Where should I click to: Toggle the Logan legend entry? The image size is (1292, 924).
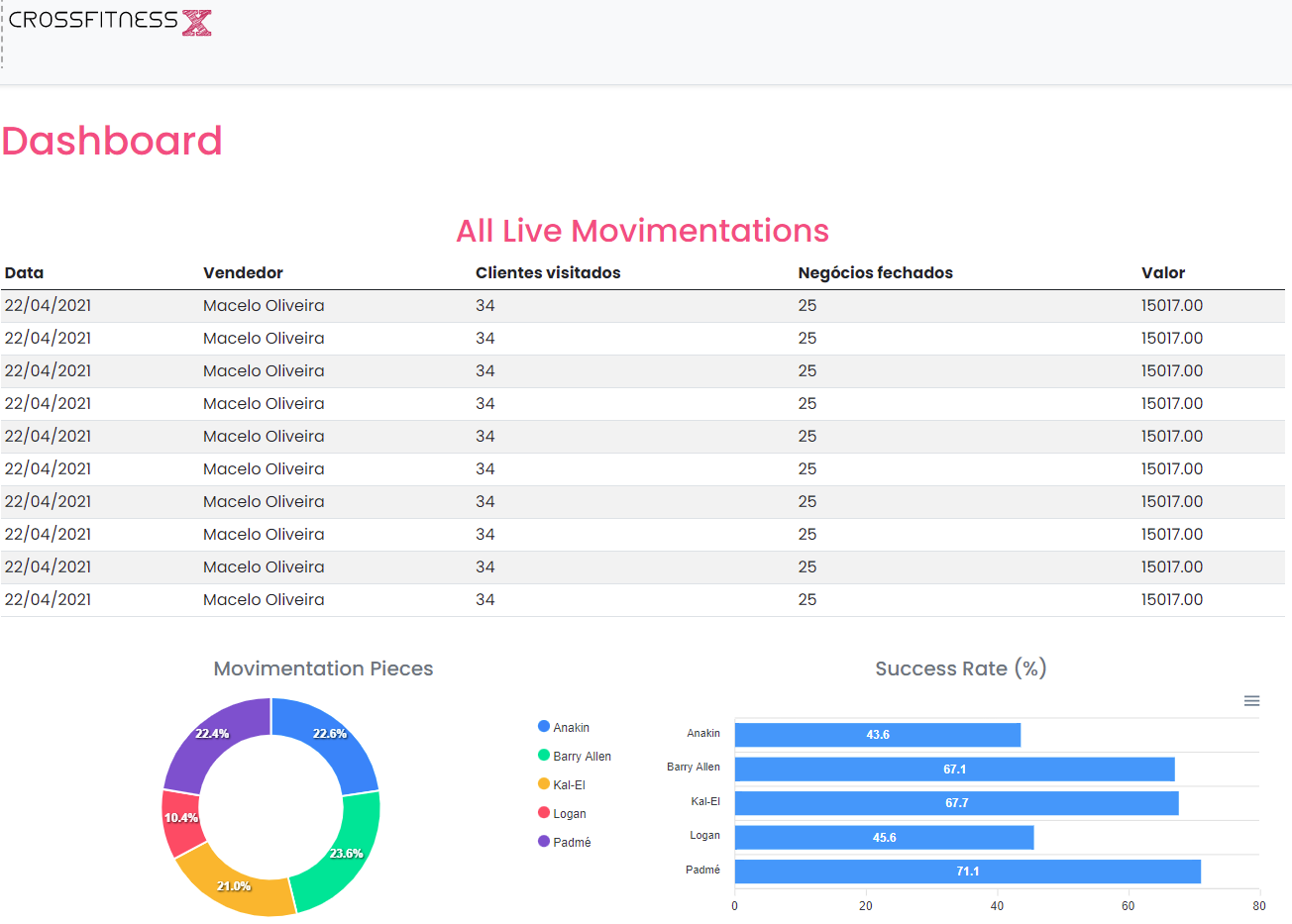[x=563, y=813]
